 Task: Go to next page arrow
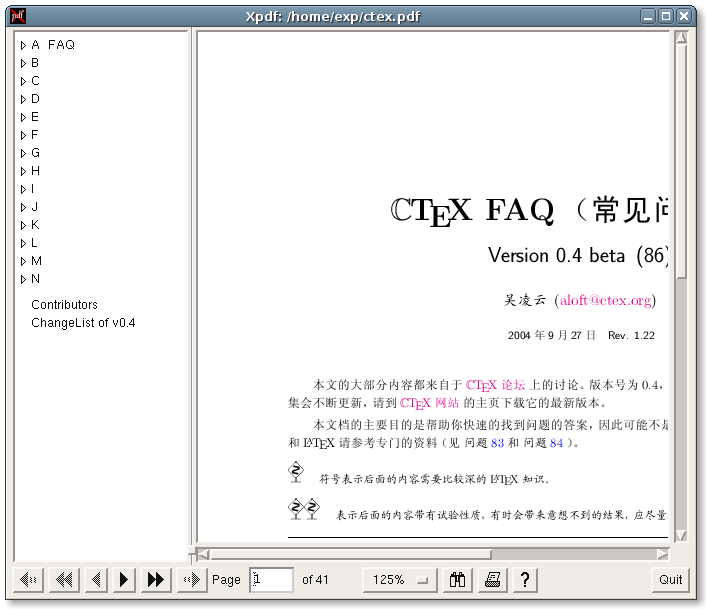tap(124, 579)
